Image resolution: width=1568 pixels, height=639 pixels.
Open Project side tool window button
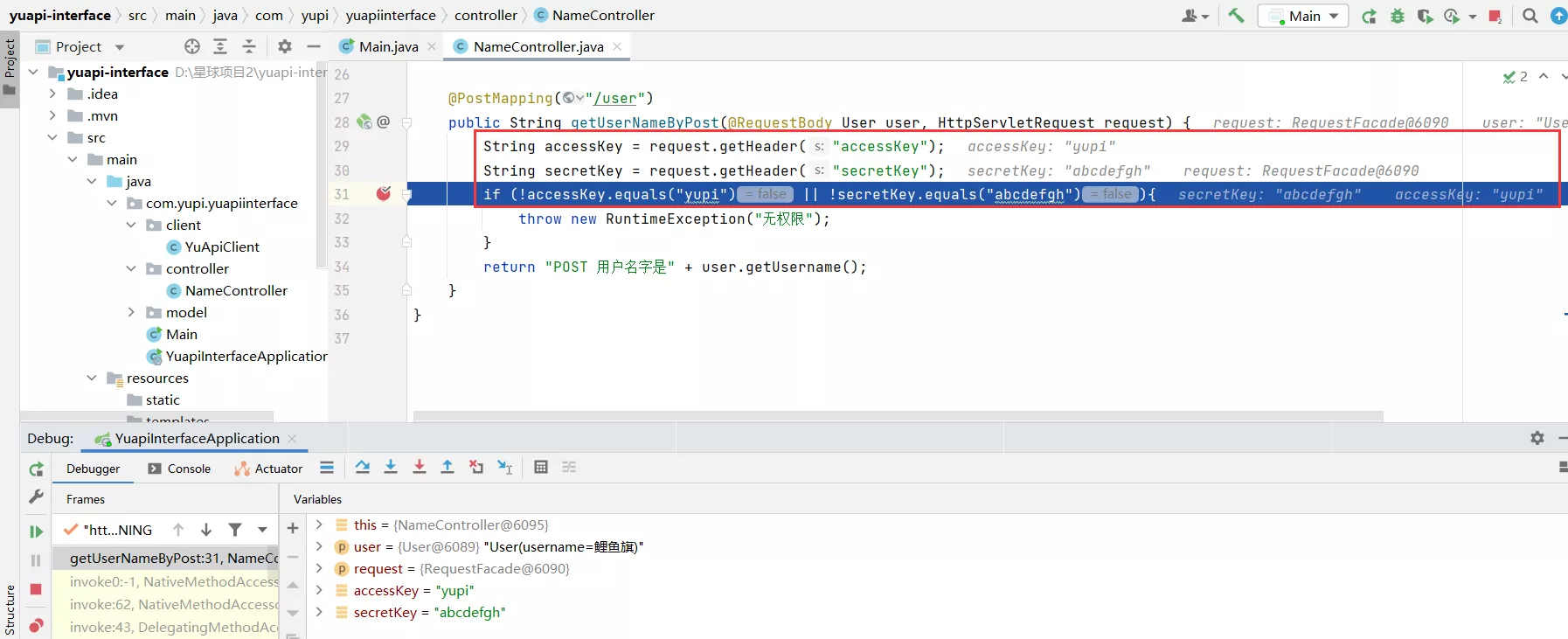[x=10, y=69]
